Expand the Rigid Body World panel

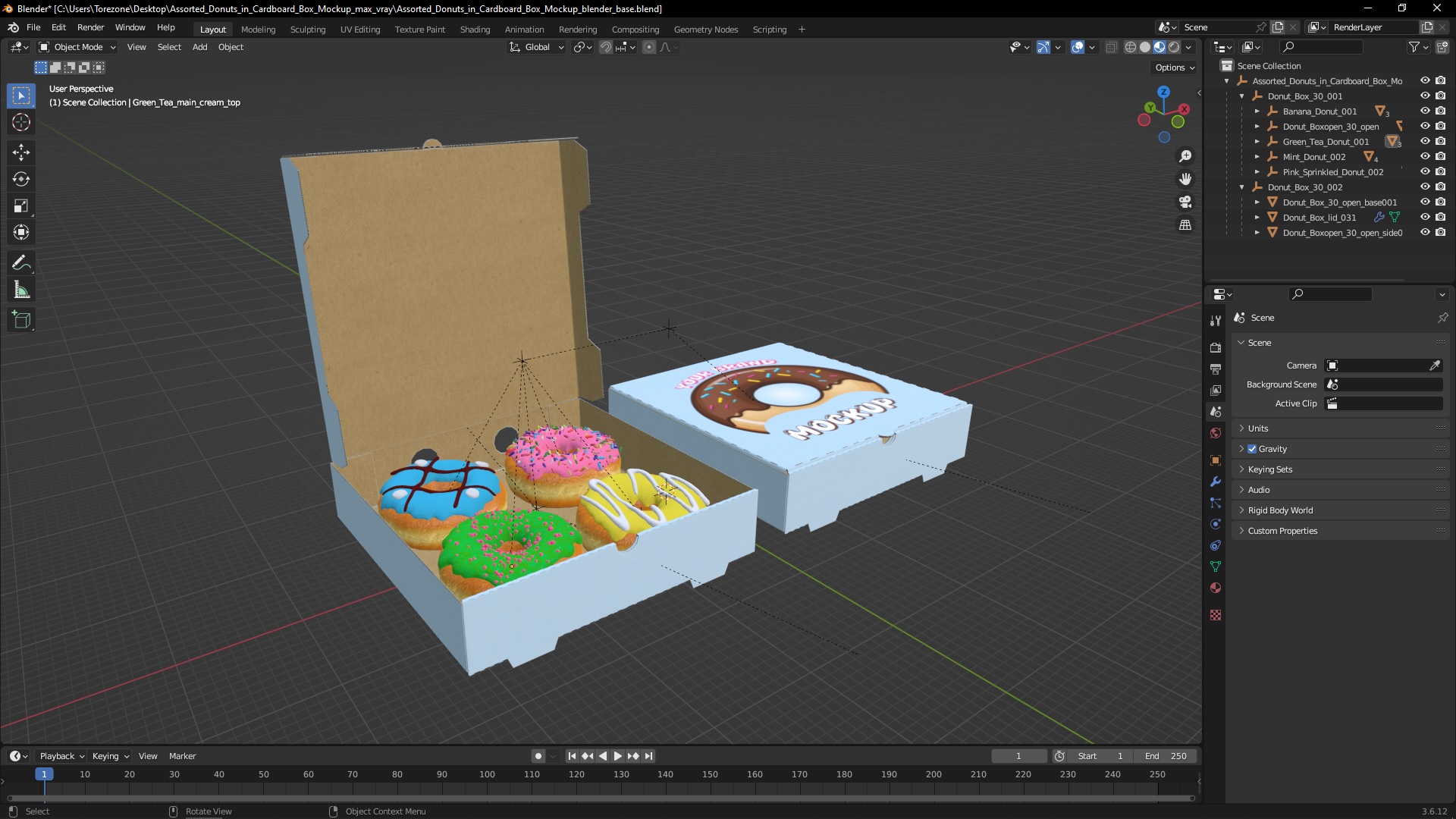pyautogui.click(x=1280, y=510)
